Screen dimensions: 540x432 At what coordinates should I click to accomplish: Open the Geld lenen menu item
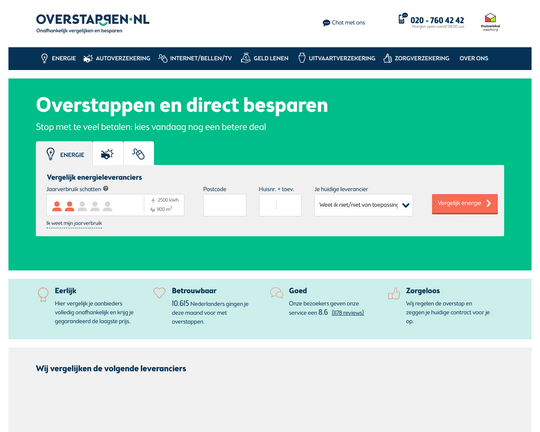pos(271,58)
